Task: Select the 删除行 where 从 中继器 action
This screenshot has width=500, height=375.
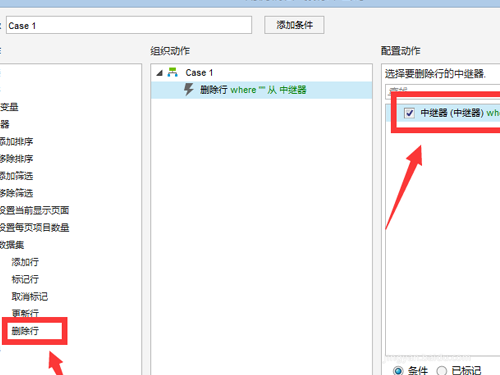Action: 261,90
